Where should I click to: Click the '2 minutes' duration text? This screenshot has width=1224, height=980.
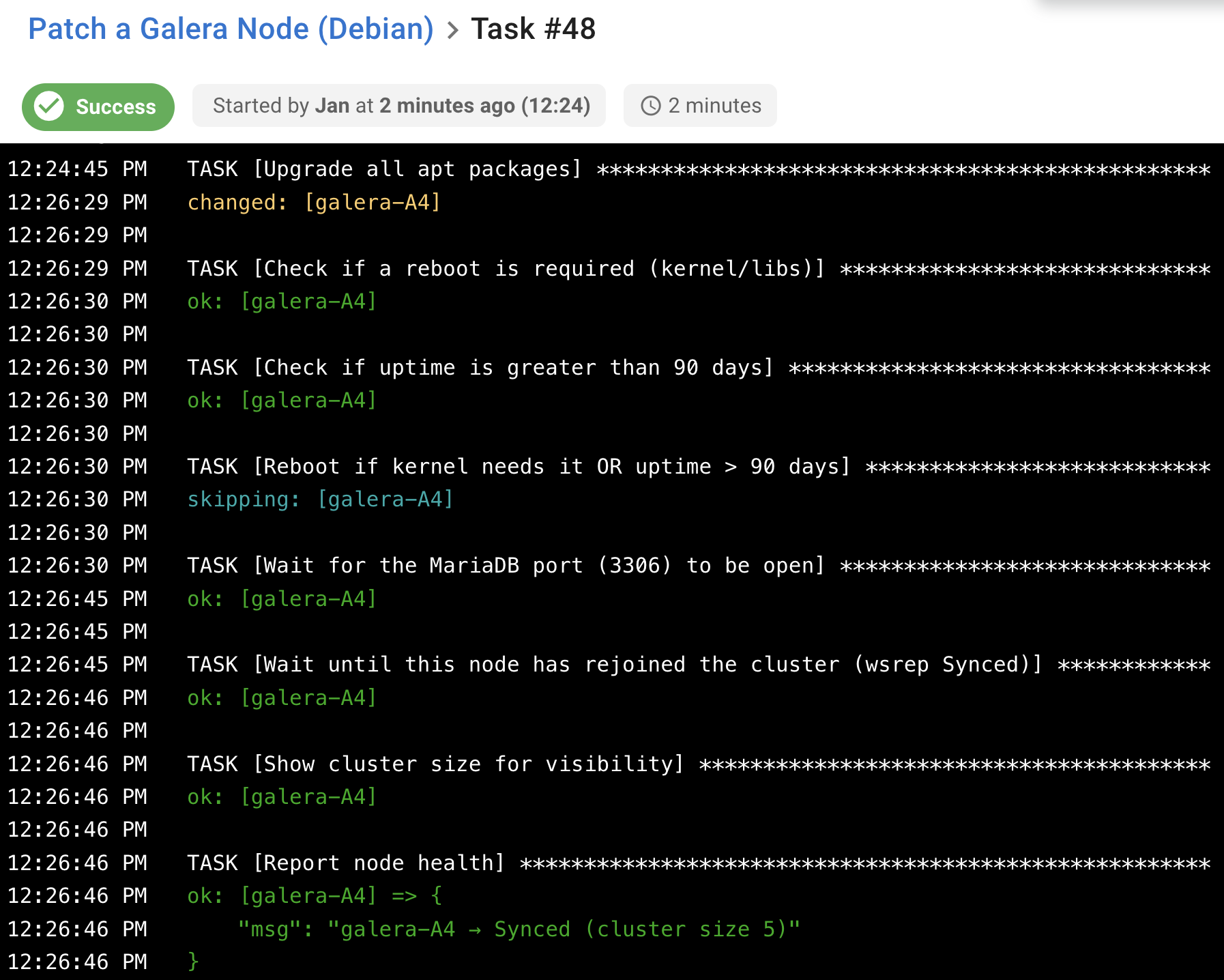(x=714, y=106)
